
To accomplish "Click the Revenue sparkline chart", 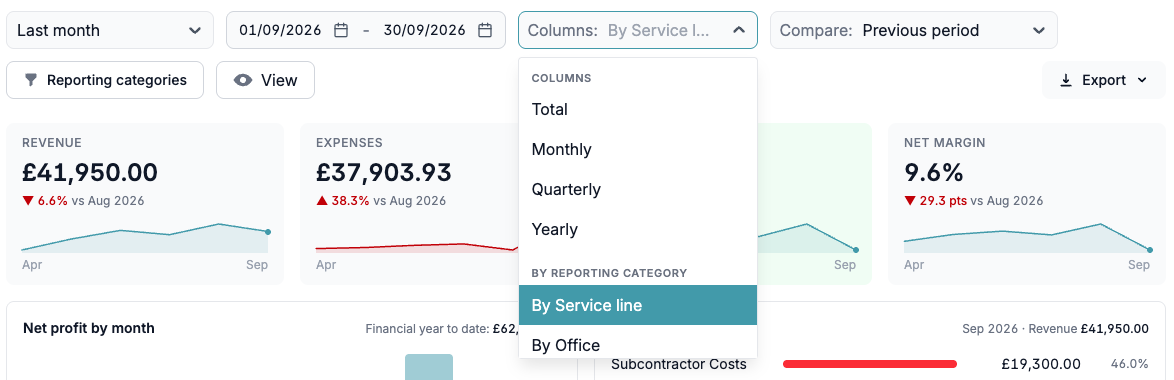I will tap(145, 239).
